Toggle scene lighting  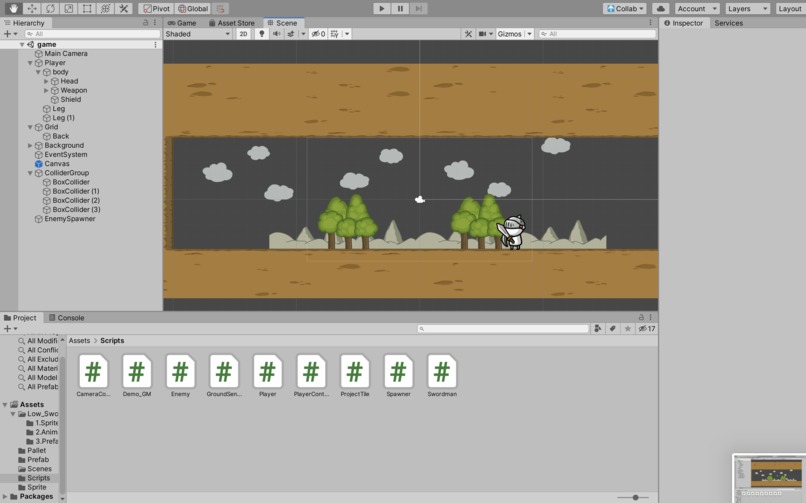click(262, 34)
